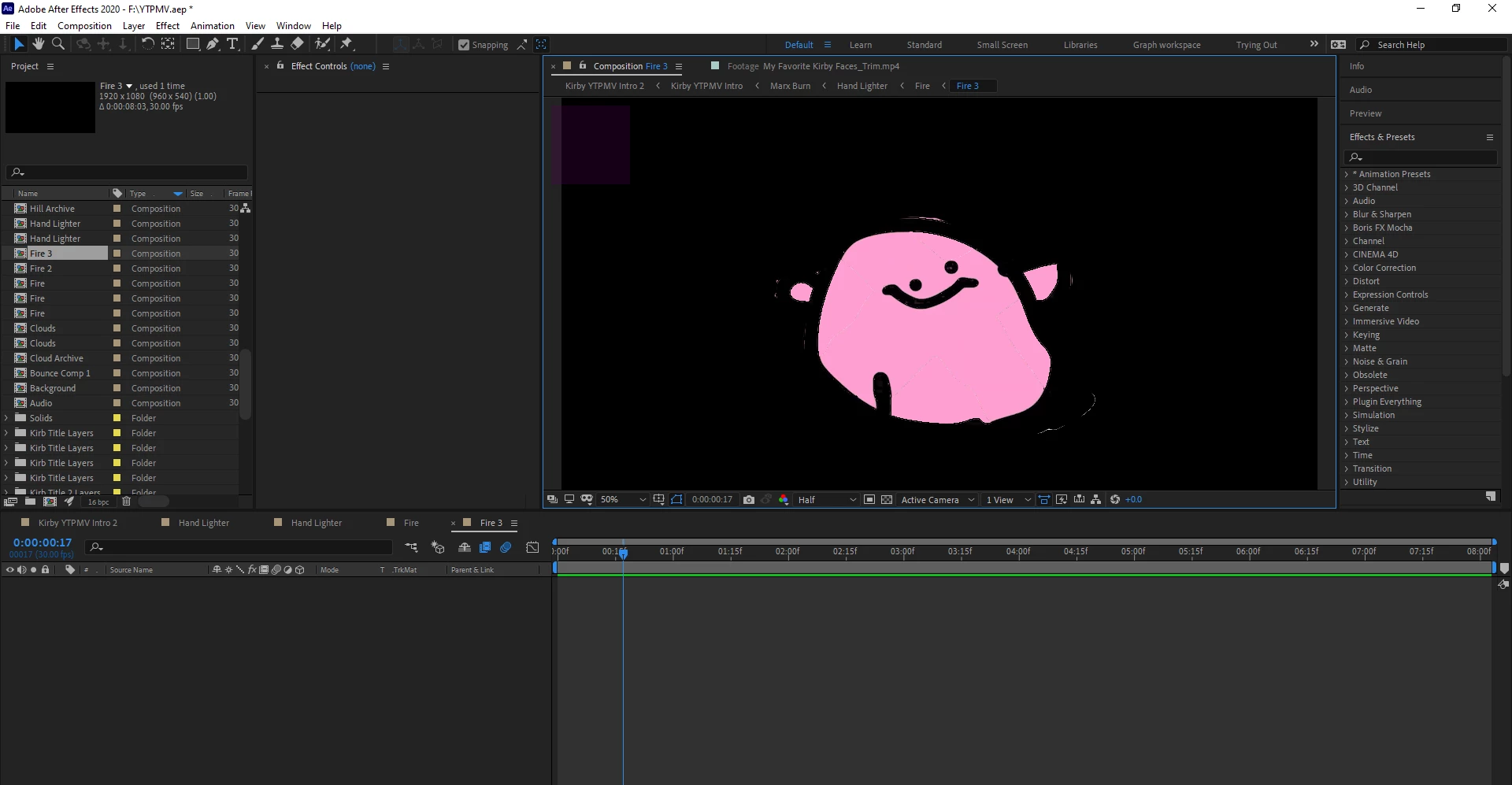This screenshot has height=785, width=1512.
Task: Toggle mask and shape path visibility
Action: [676, 499]
